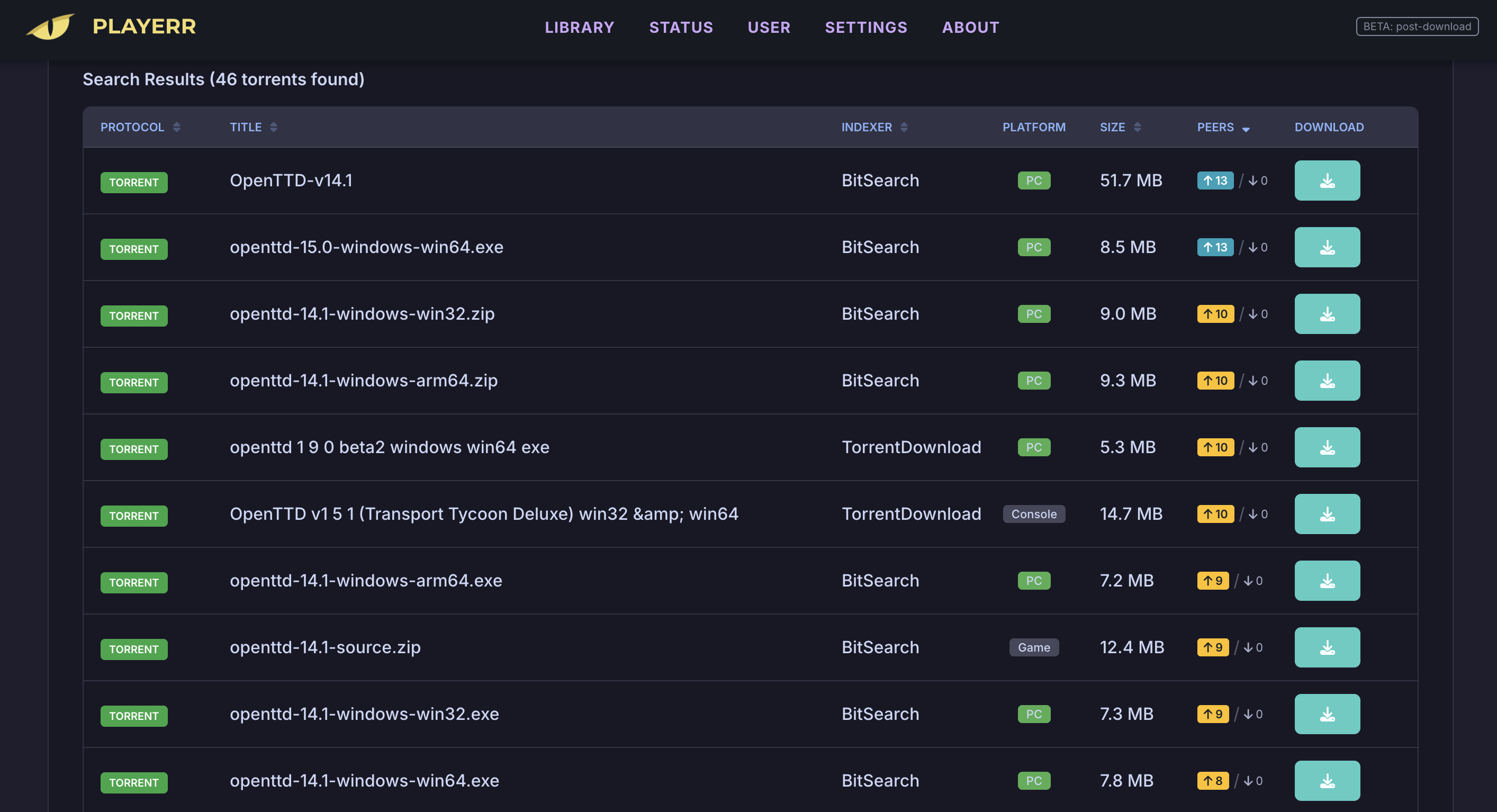
Task: Download openttd-14.1-windows-win32.zip
Action: (x=1327, y=314)
